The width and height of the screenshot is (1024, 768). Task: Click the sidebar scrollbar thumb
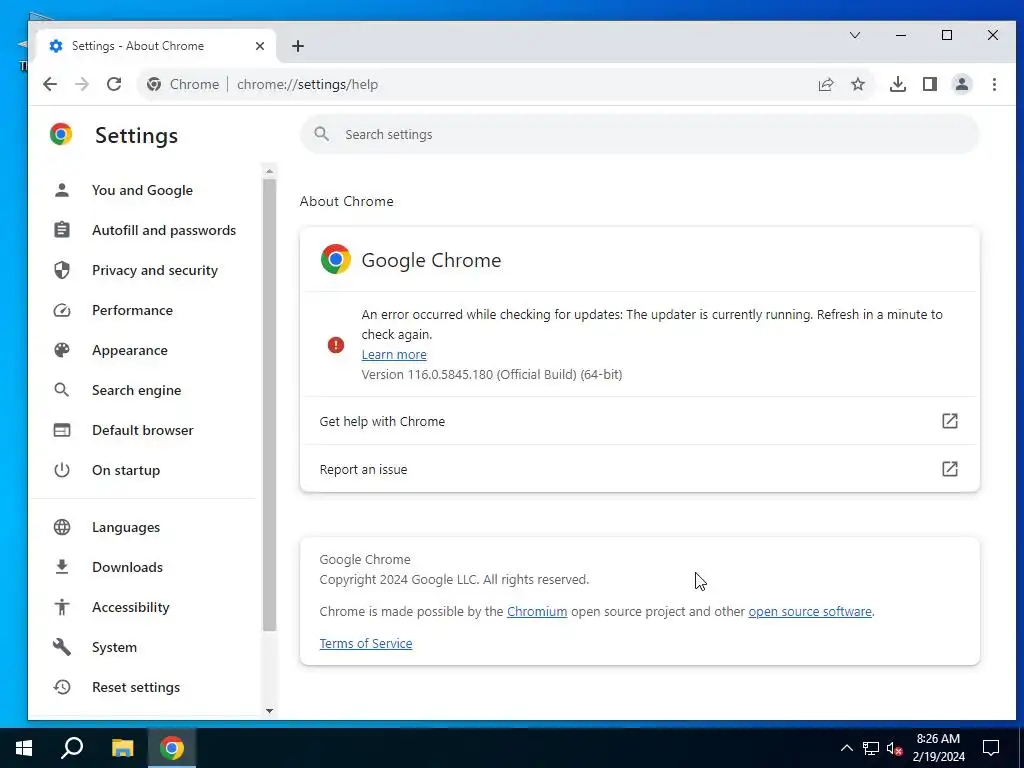pos(269,405)
